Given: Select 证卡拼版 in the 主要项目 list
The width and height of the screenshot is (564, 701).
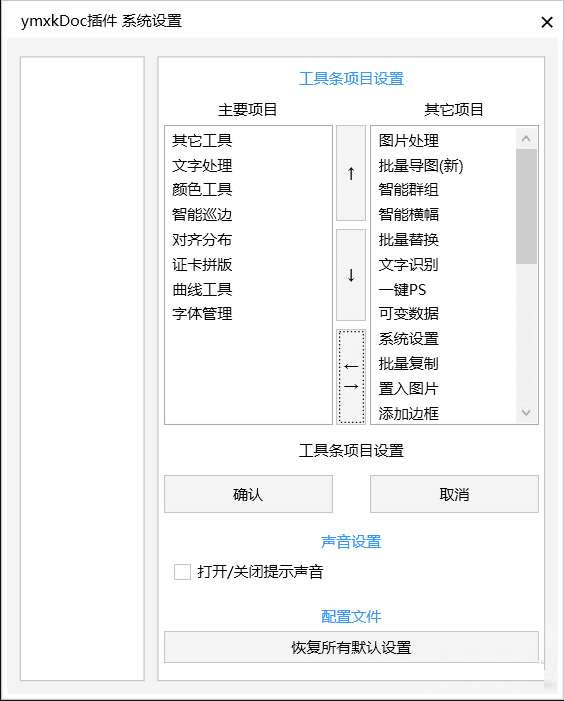Looking at the screenshot, I should coord(202,265).
